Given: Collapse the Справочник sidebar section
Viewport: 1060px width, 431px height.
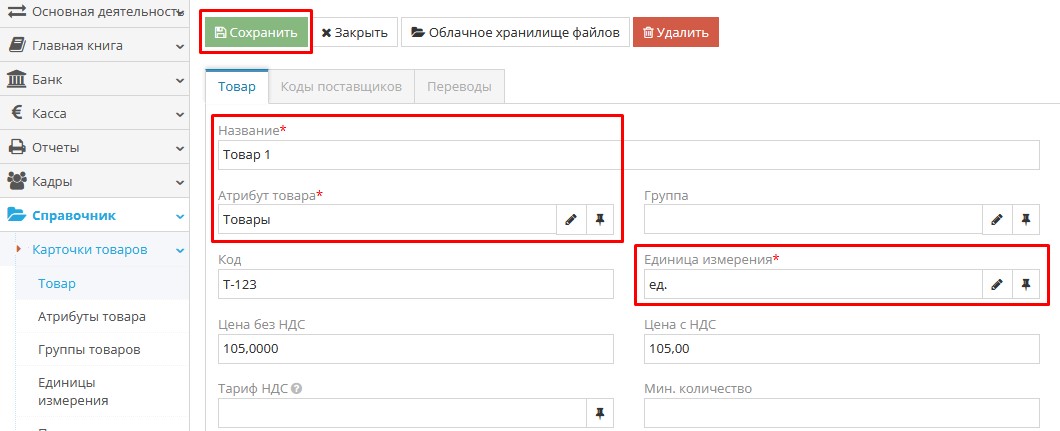Looking at the screenshot, I should pos(94,215).
